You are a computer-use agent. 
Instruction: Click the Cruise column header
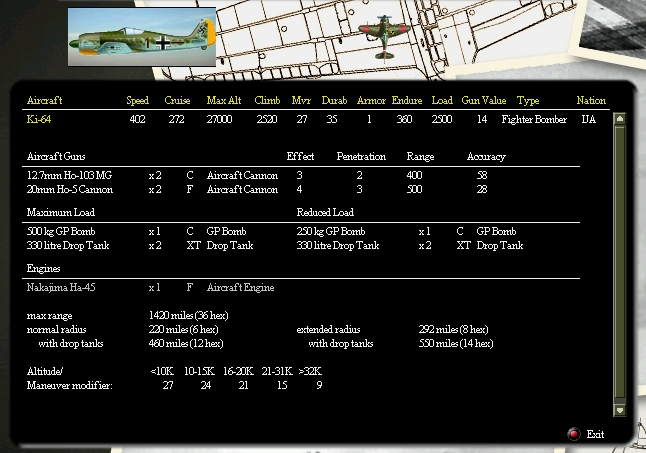pyautogui.click(x=177, y=100)
